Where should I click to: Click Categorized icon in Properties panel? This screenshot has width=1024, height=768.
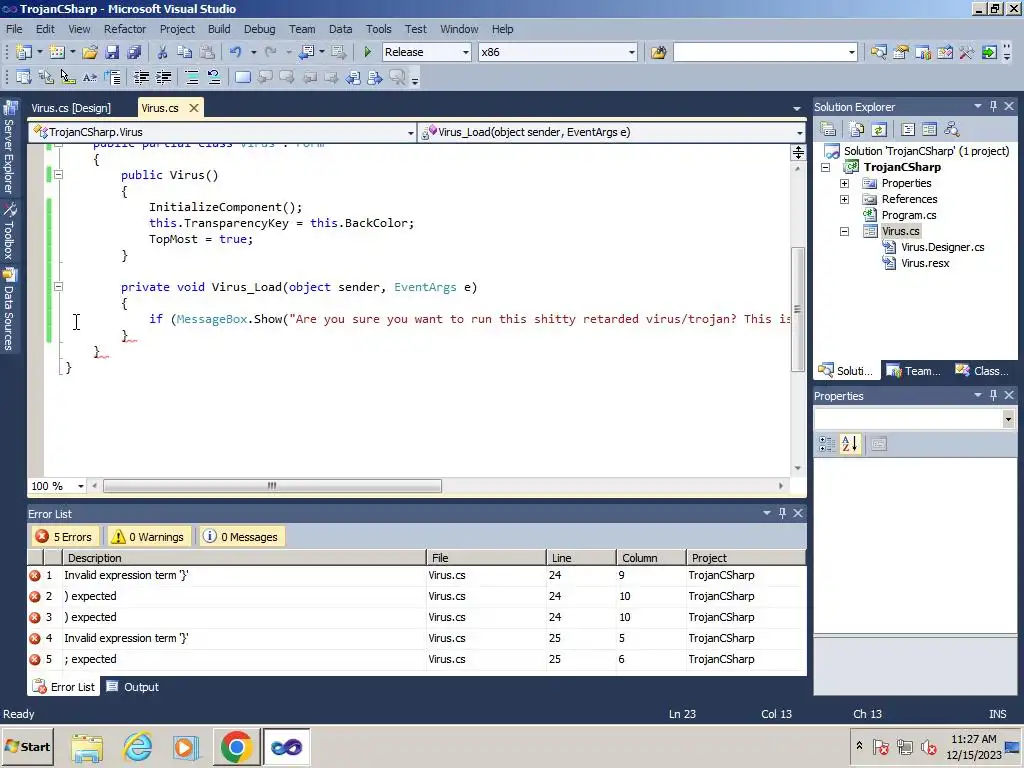[827, 444]
